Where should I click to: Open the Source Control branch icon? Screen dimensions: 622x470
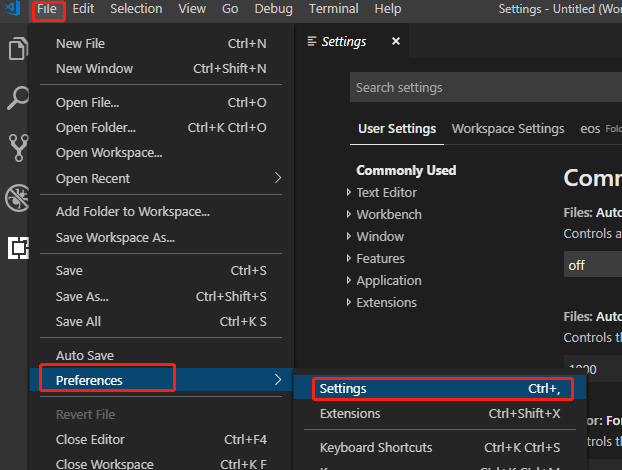[x=18, y=148]
